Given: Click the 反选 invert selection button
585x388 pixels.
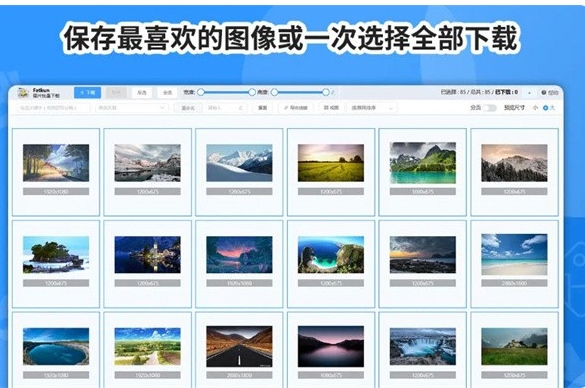Looking at the screenshot, I should click(142, 93).
